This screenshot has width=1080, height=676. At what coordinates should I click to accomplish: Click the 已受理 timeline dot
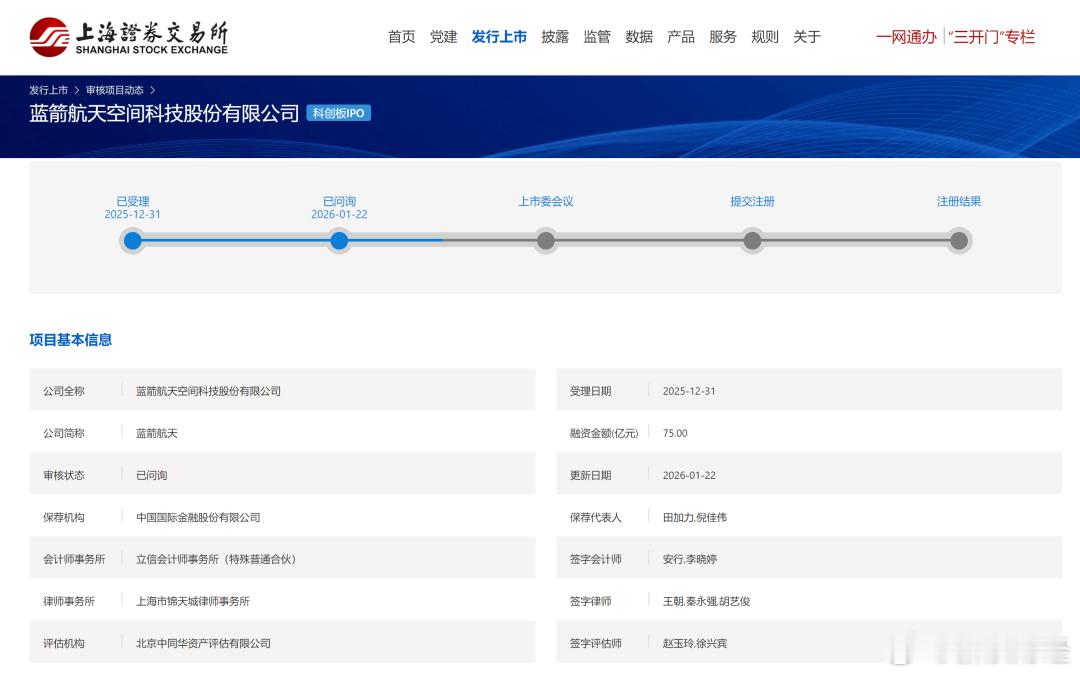pyautogui.click(x=133, y=240)
